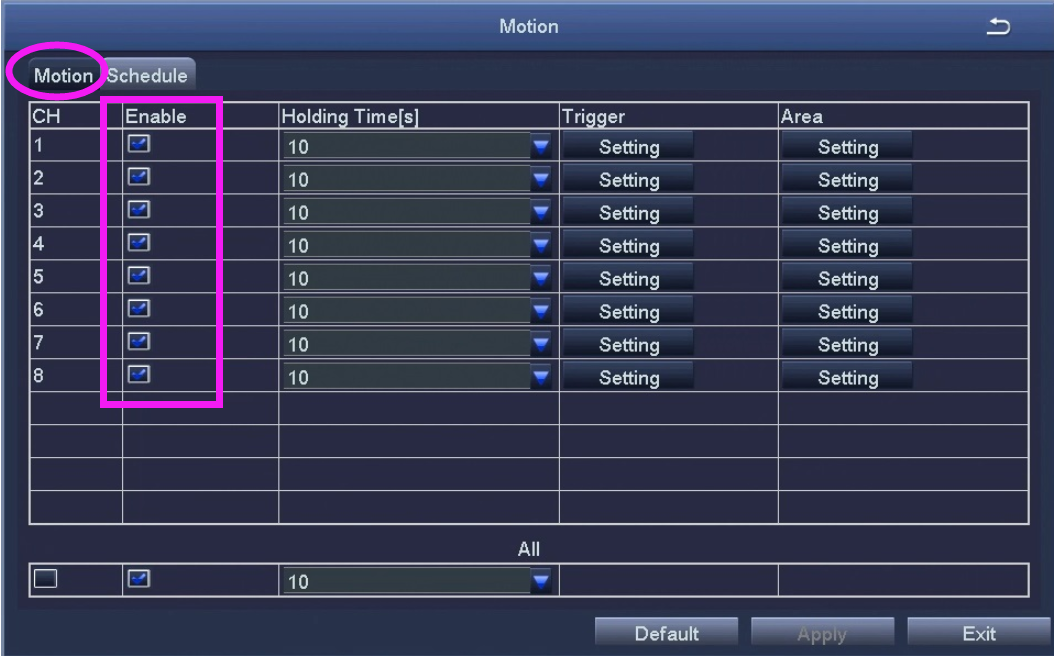This screenshot has width=1056, height=656.
Task: Toggle Enable checkbox for channel 1
Action: point(139,144)
